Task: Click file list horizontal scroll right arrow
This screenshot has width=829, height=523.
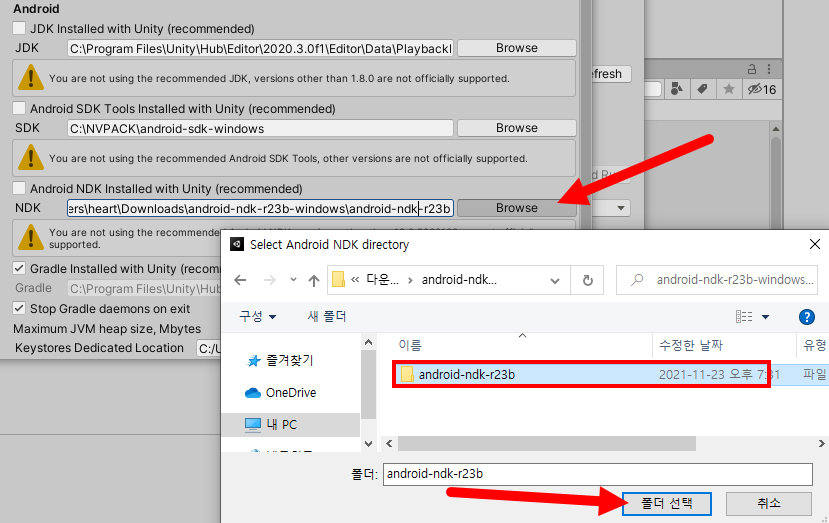Action: click(x=822, y=443)
